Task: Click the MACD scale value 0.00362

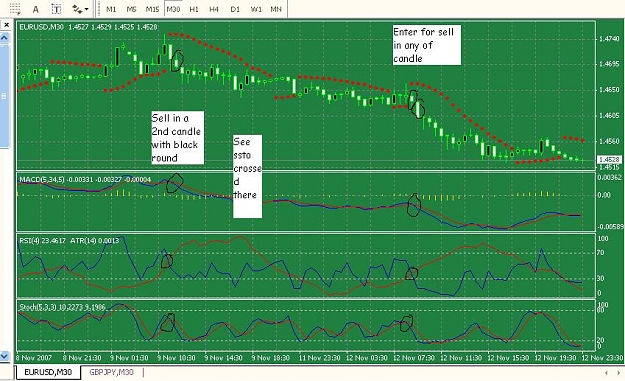Action: (609, 177)
